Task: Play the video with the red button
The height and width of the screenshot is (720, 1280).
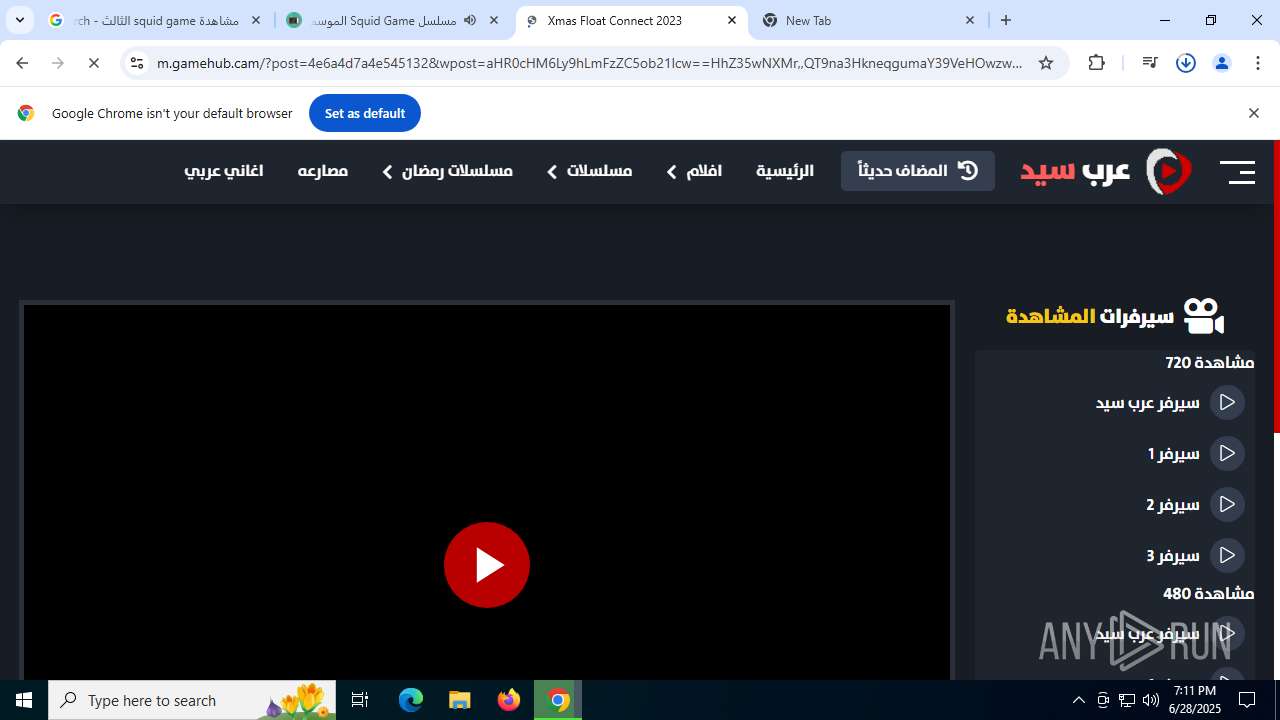Action: click(x=487, y=565)
